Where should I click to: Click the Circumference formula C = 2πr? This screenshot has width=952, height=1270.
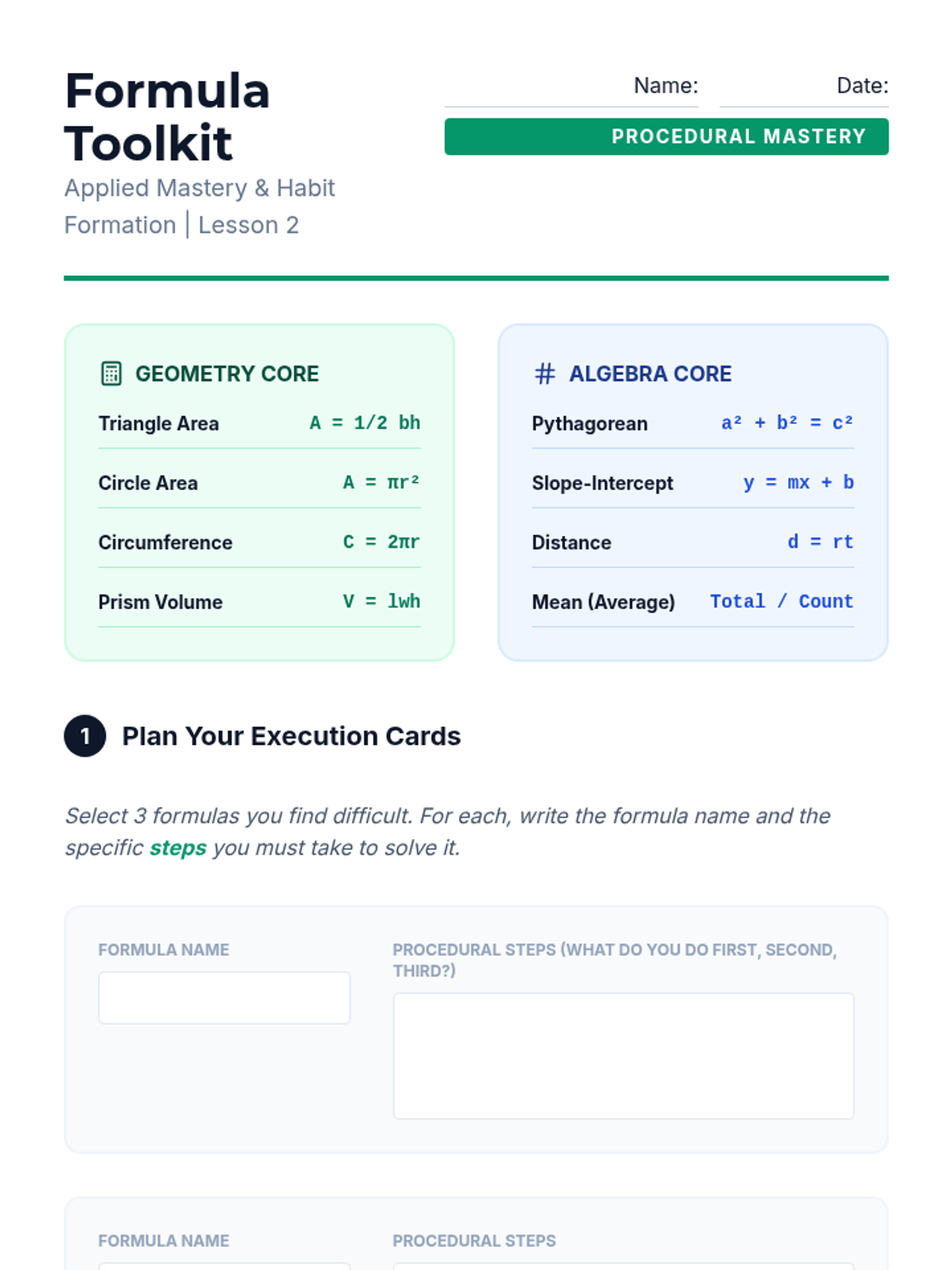point(381,542)
